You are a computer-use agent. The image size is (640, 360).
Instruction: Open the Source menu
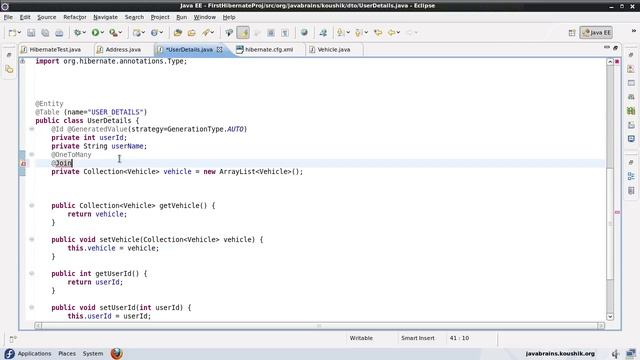pos(47,17)
